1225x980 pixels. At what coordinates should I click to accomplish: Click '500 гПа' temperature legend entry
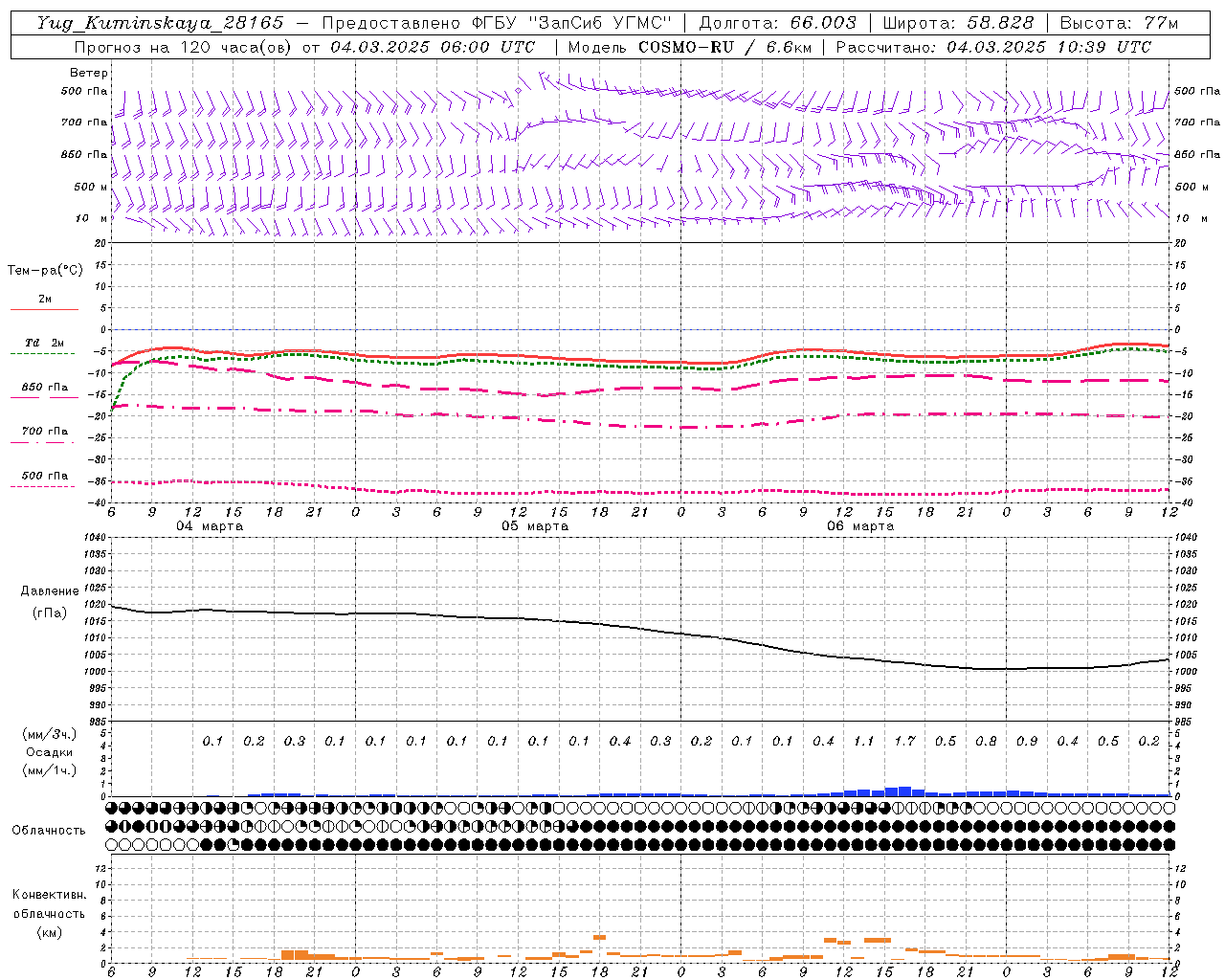pyautogui.click(x=44, y=476)
